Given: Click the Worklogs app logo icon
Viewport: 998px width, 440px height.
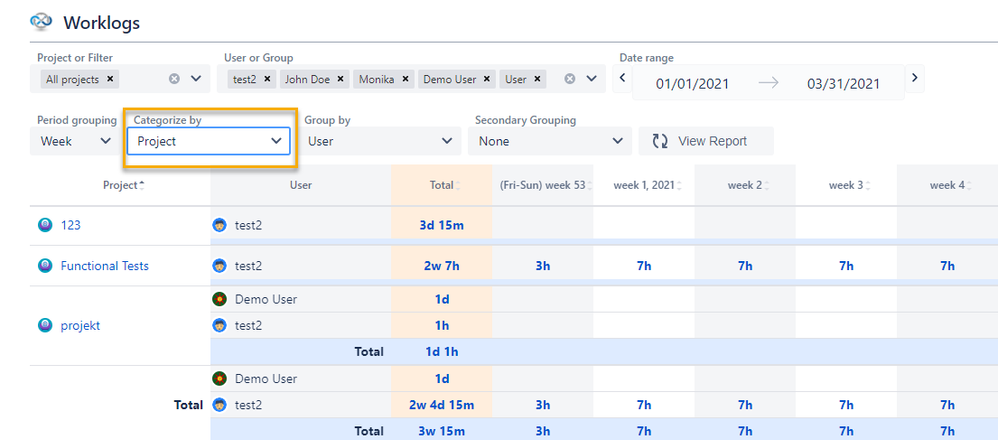Looking at the screenshot, I should 41,23.
